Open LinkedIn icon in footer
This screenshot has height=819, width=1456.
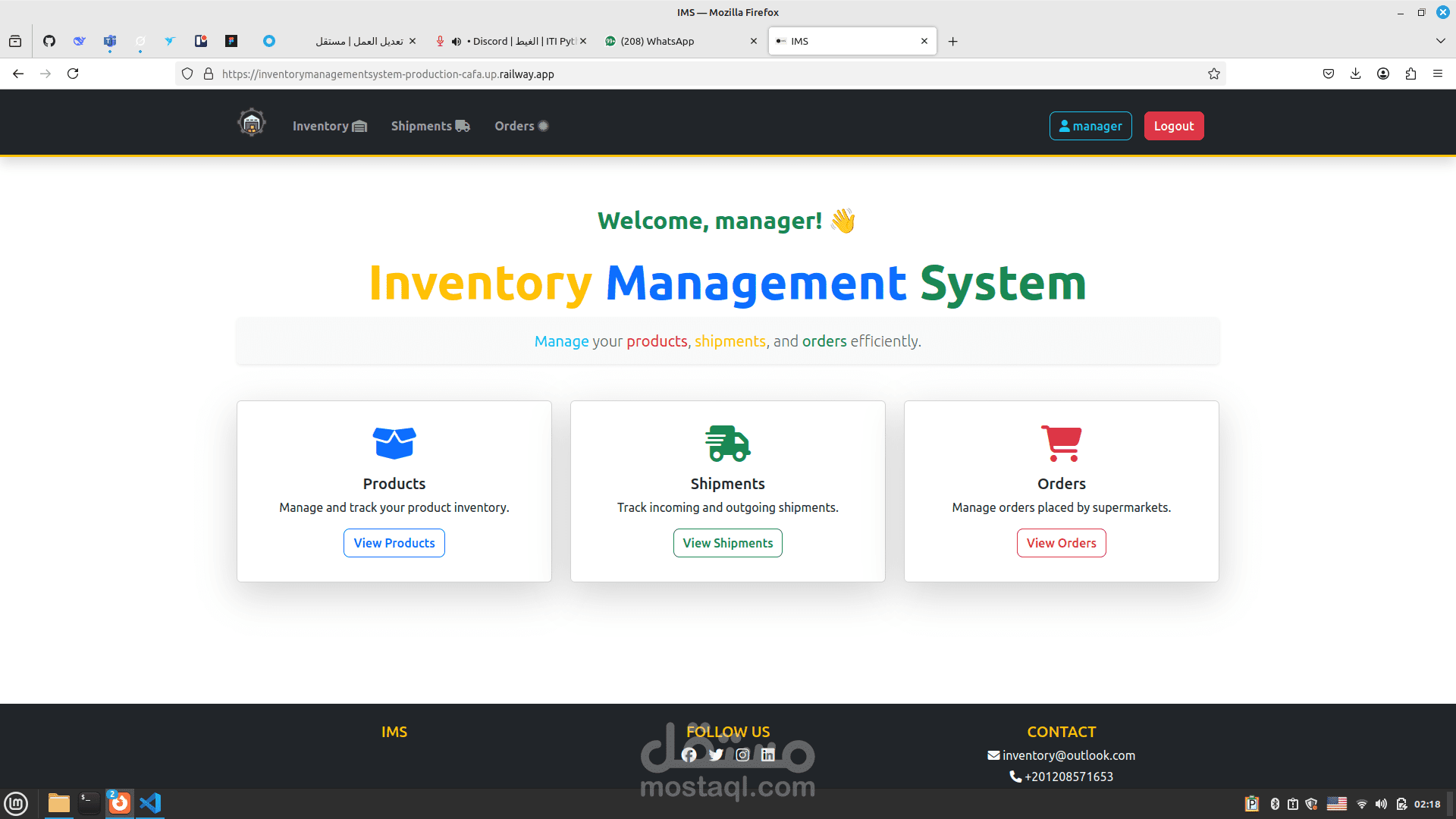(x=768, y=755)
